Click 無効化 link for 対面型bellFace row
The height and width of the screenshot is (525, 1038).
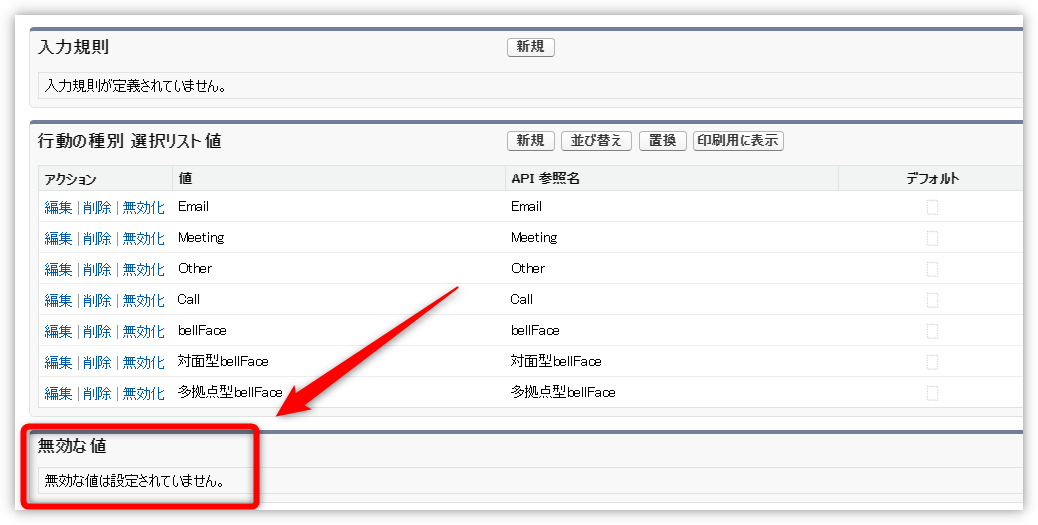144,362
